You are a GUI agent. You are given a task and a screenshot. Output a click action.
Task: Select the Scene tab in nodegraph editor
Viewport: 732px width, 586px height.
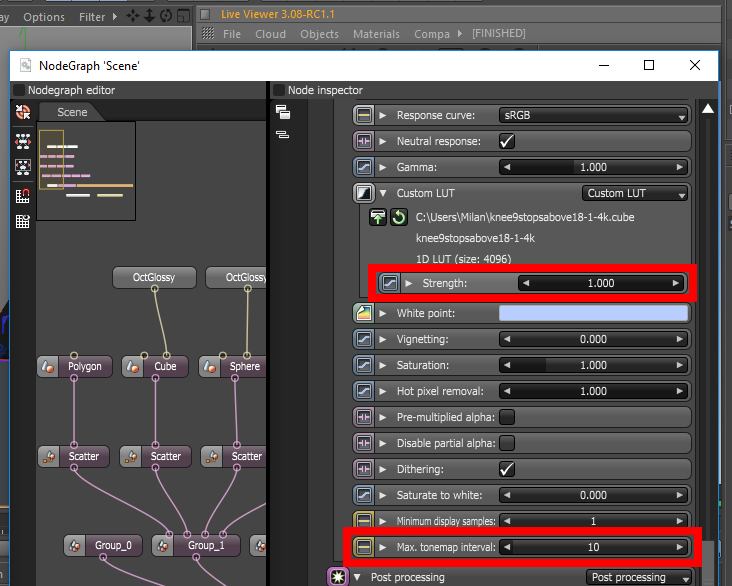tap(72, 112)
